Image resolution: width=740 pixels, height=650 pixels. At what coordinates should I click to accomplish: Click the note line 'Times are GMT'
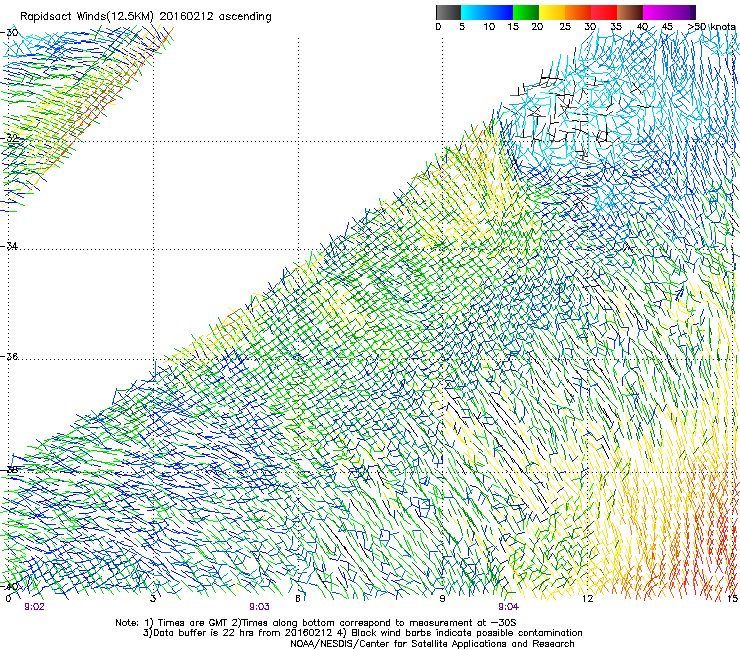193,623
